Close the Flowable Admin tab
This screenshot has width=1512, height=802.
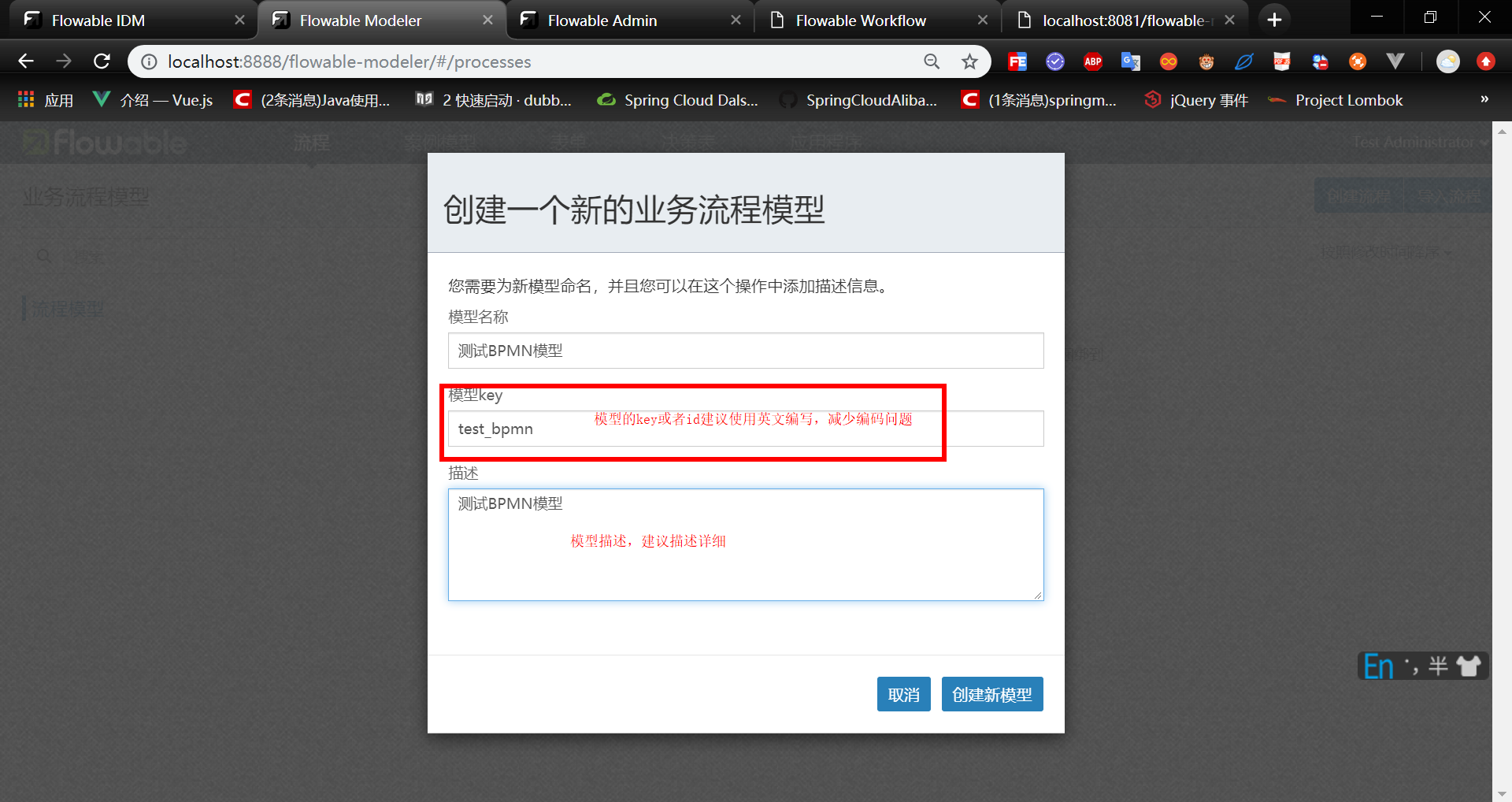click(736, 20)
